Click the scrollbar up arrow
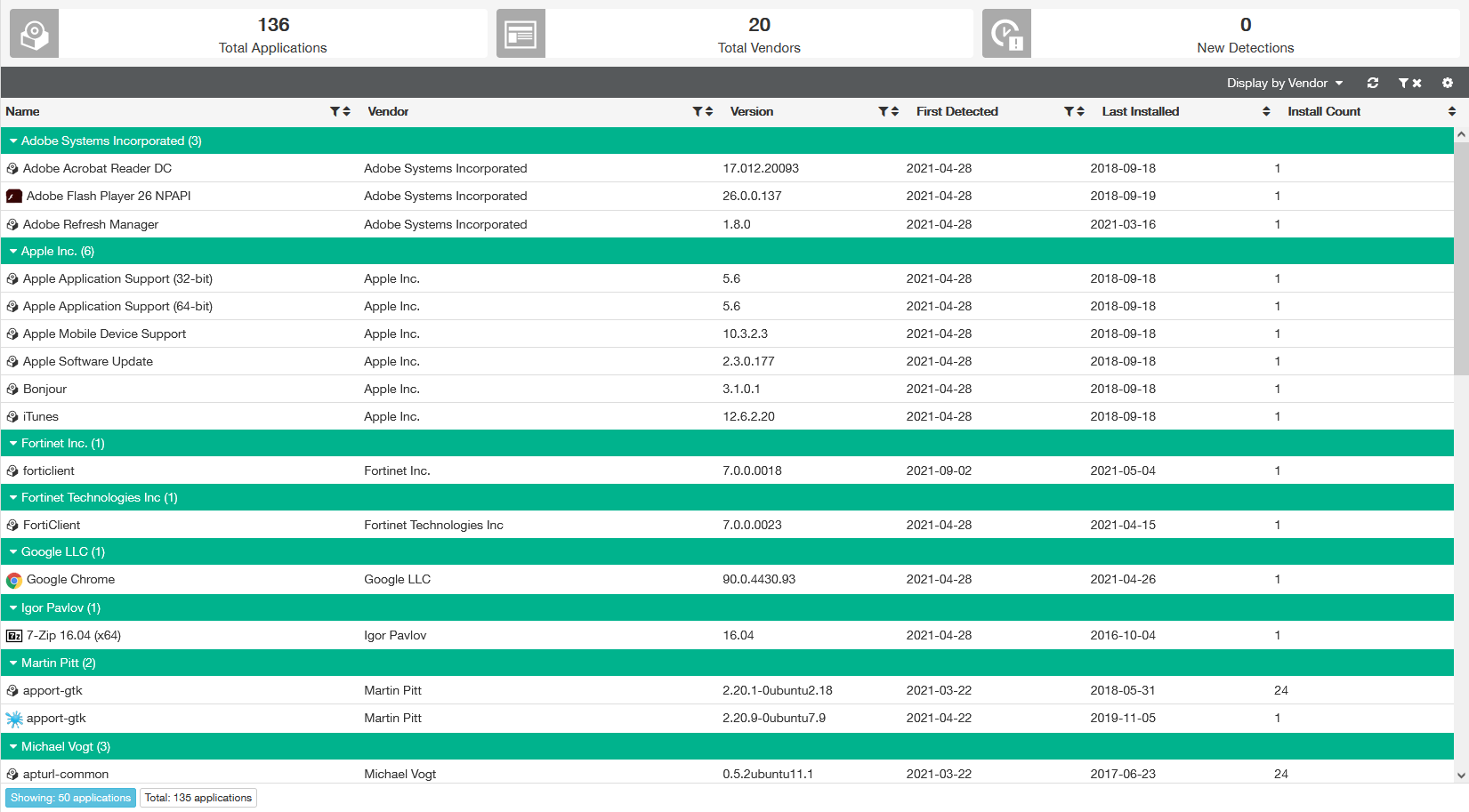The image size is (1469, 812). (1461, 134)
